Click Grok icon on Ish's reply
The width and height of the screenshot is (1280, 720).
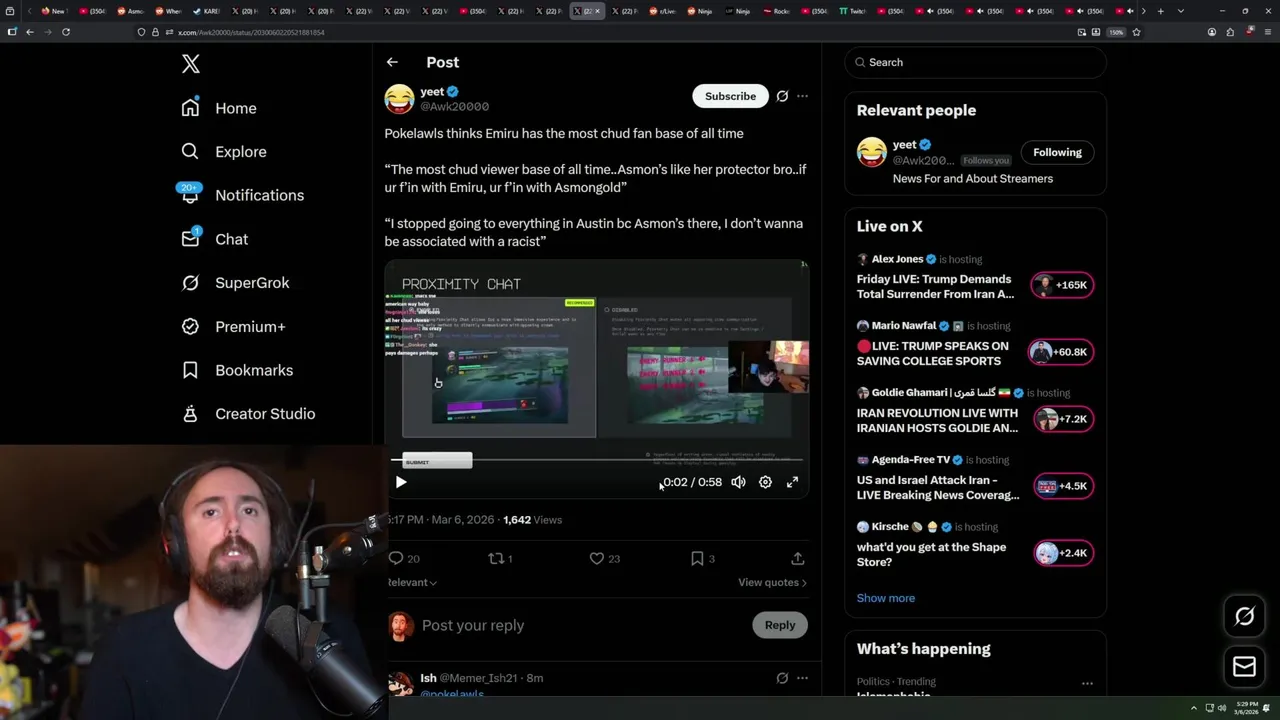click(x=782, y=678)
